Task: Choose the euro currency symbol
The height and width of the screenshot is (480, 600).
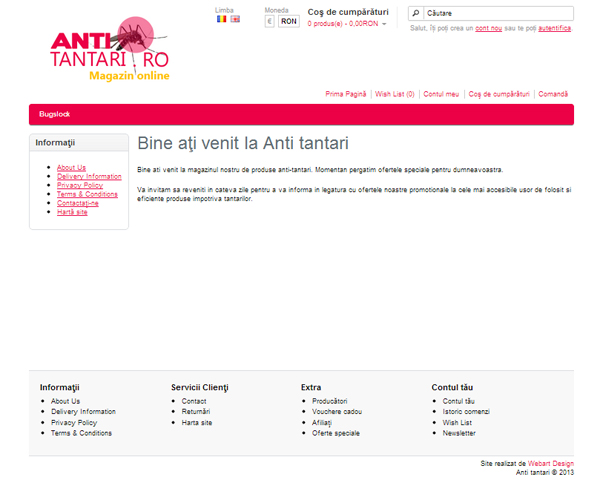Action: (x=270, y=21)
